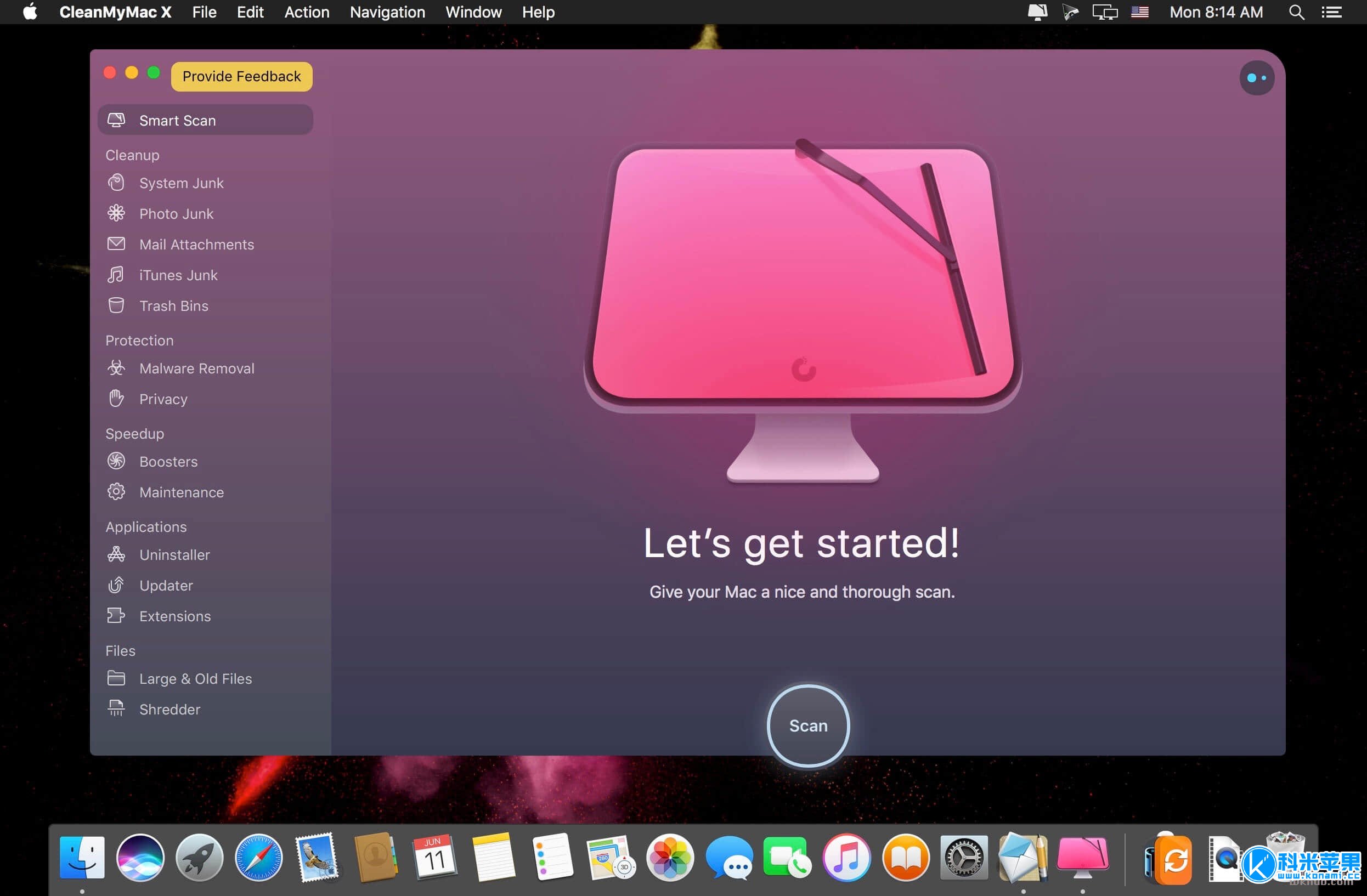This screenshot has width=1367, height=896.
Task: Open the Apple menu
Action: coord(30,12)
